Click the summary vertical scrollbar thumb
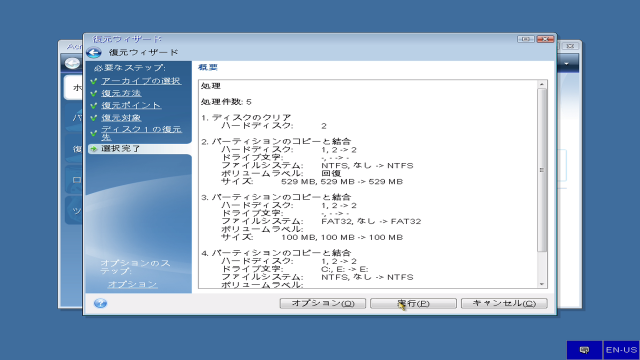 pyautogui.click(x=542, y=170)
